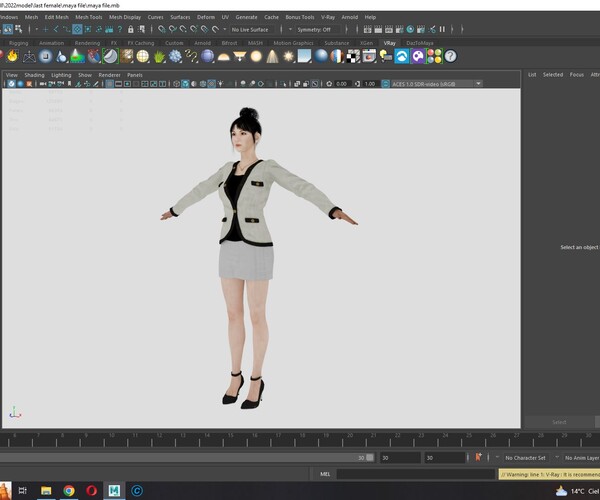Image resolution: width=600 pixels, height=500 pixels.
Task: Click the V-Ray grass fur icon
Action: tap(159, 57)
